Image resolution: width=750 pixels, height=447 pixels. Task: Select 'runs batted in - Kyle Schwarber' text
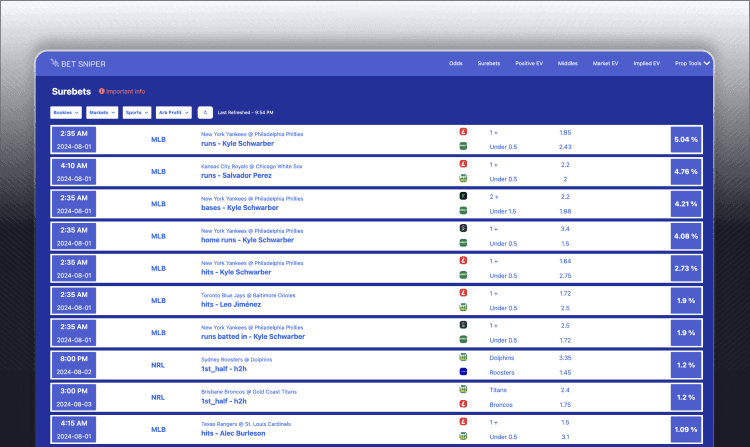(253, 337)
